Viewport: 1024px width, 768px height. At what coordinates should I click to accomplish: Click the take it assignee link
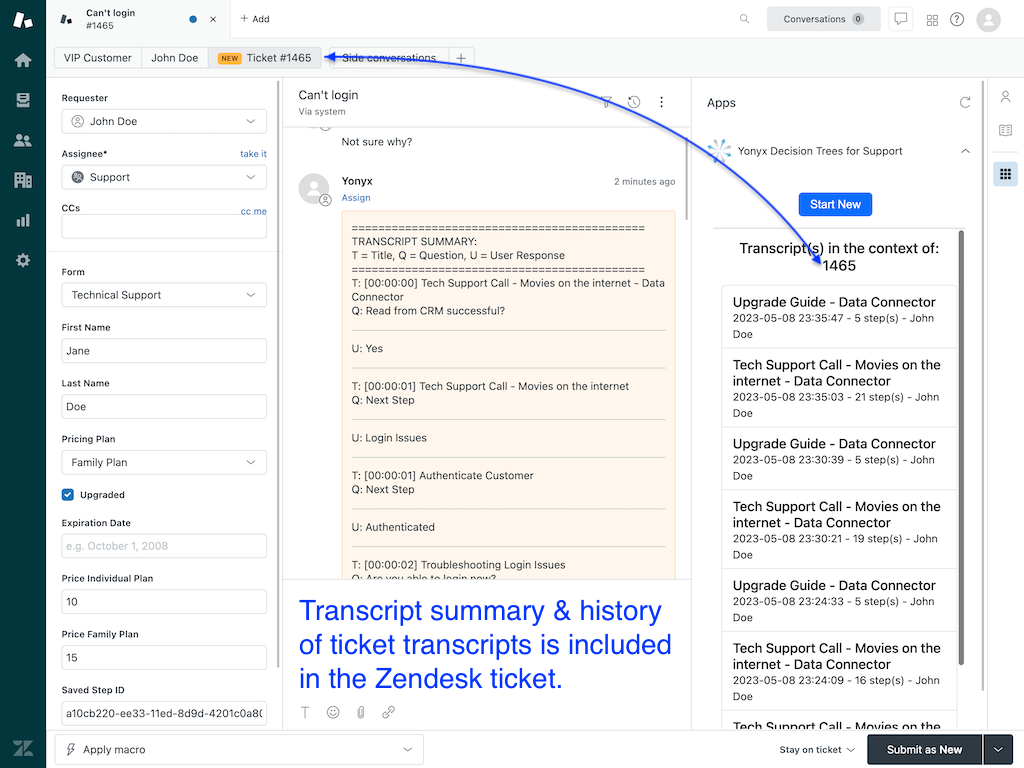point(252,153)
